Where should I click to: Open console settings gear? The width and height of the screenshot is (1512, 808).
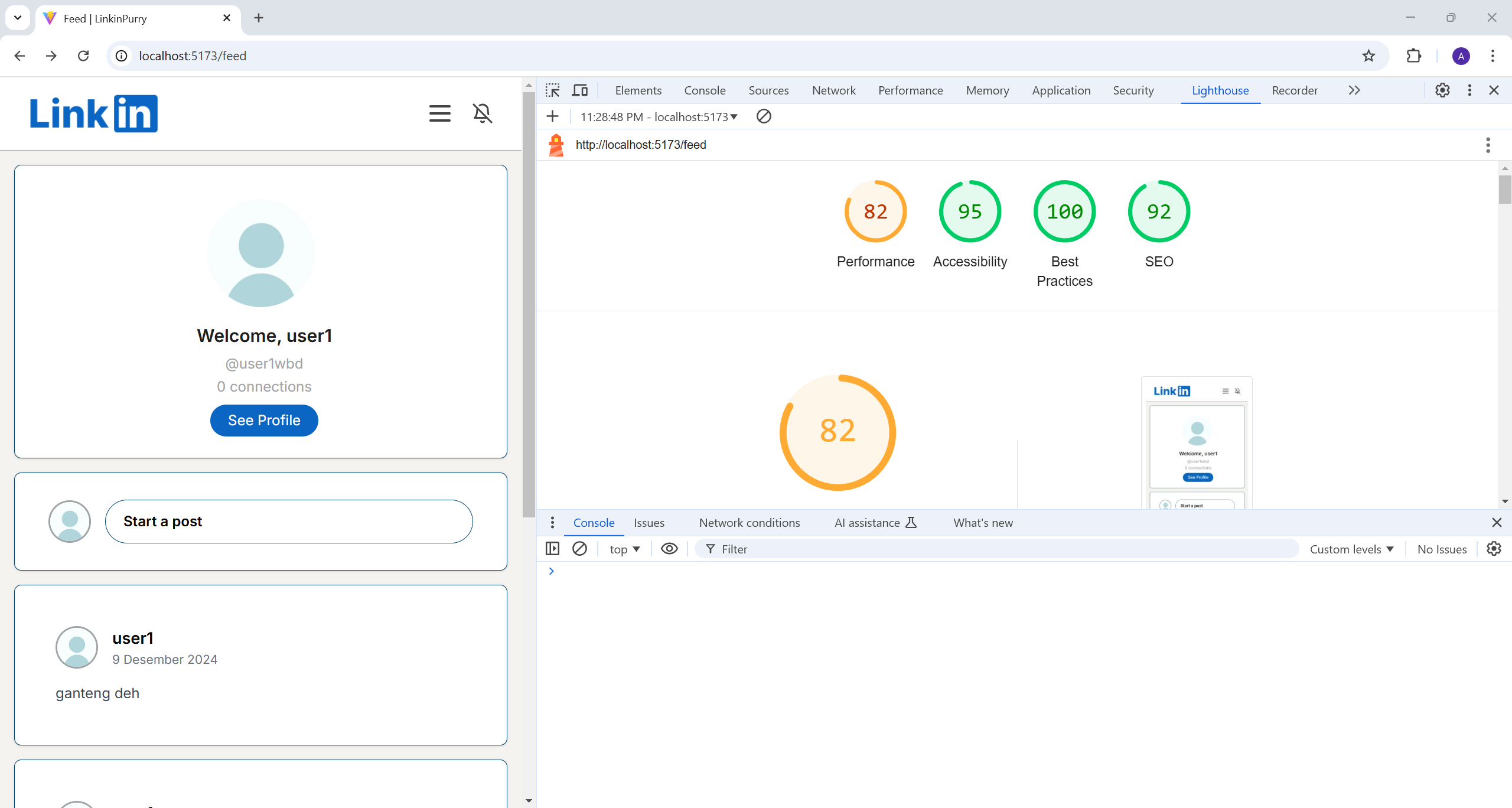tap(1494, 549)
